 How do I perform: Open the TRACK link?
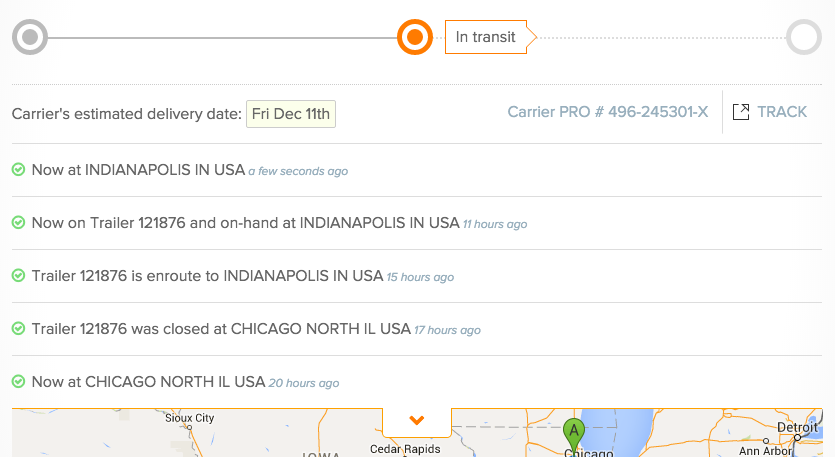click(782, 112)
